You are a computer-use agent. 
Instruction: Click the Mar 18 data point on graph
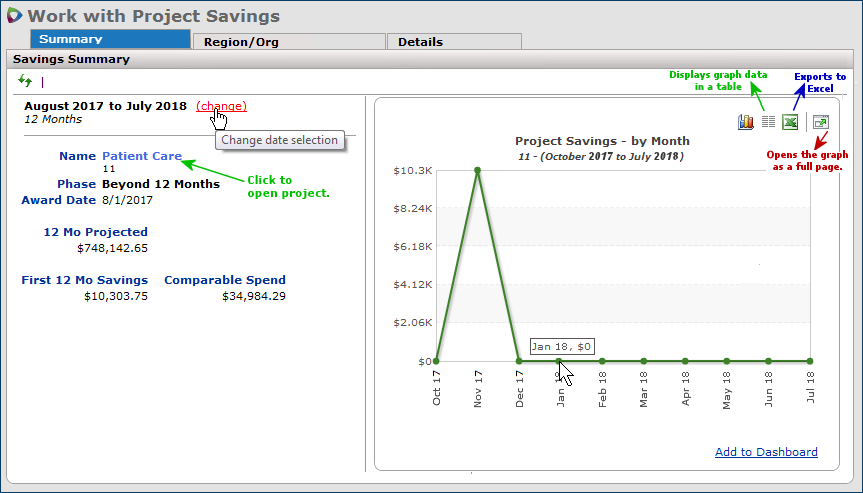tap(643, 361)
